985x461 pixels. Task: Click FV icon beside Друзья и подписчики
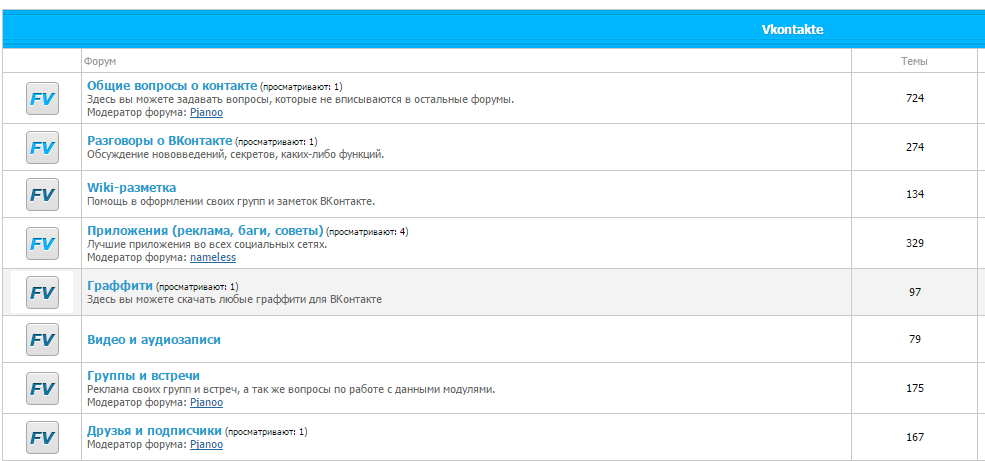[42, 437]
